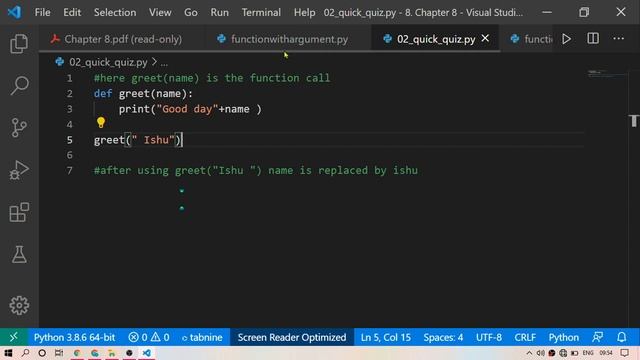
Task: Split the editor to the right
Action: 593,38
